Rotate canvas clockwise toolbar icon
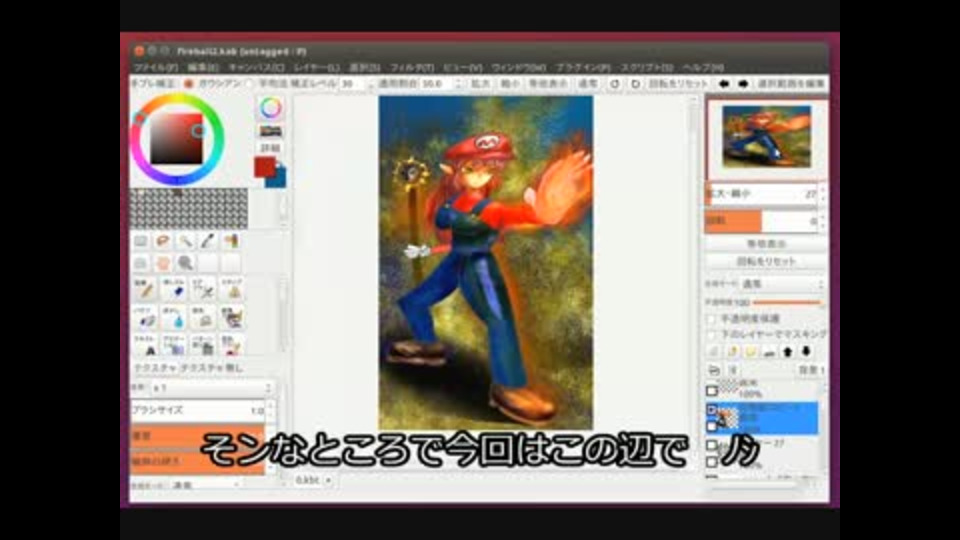This screenshot has height=540, width=960. click(636, 84)
